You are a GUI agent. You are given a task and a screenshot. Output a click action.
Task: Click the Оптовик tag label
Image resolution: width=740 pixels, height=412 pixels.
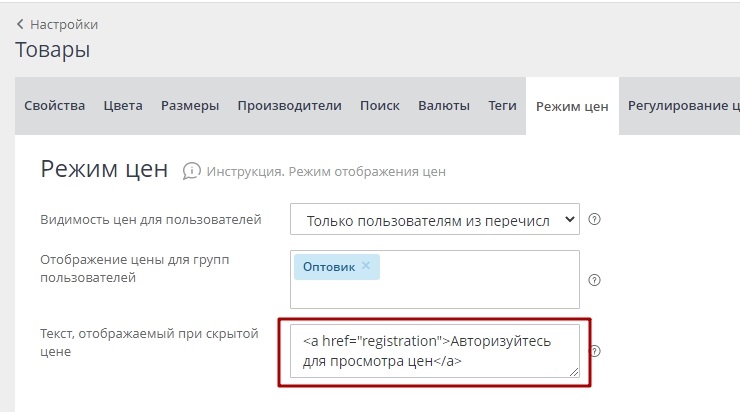click(328, 267)
